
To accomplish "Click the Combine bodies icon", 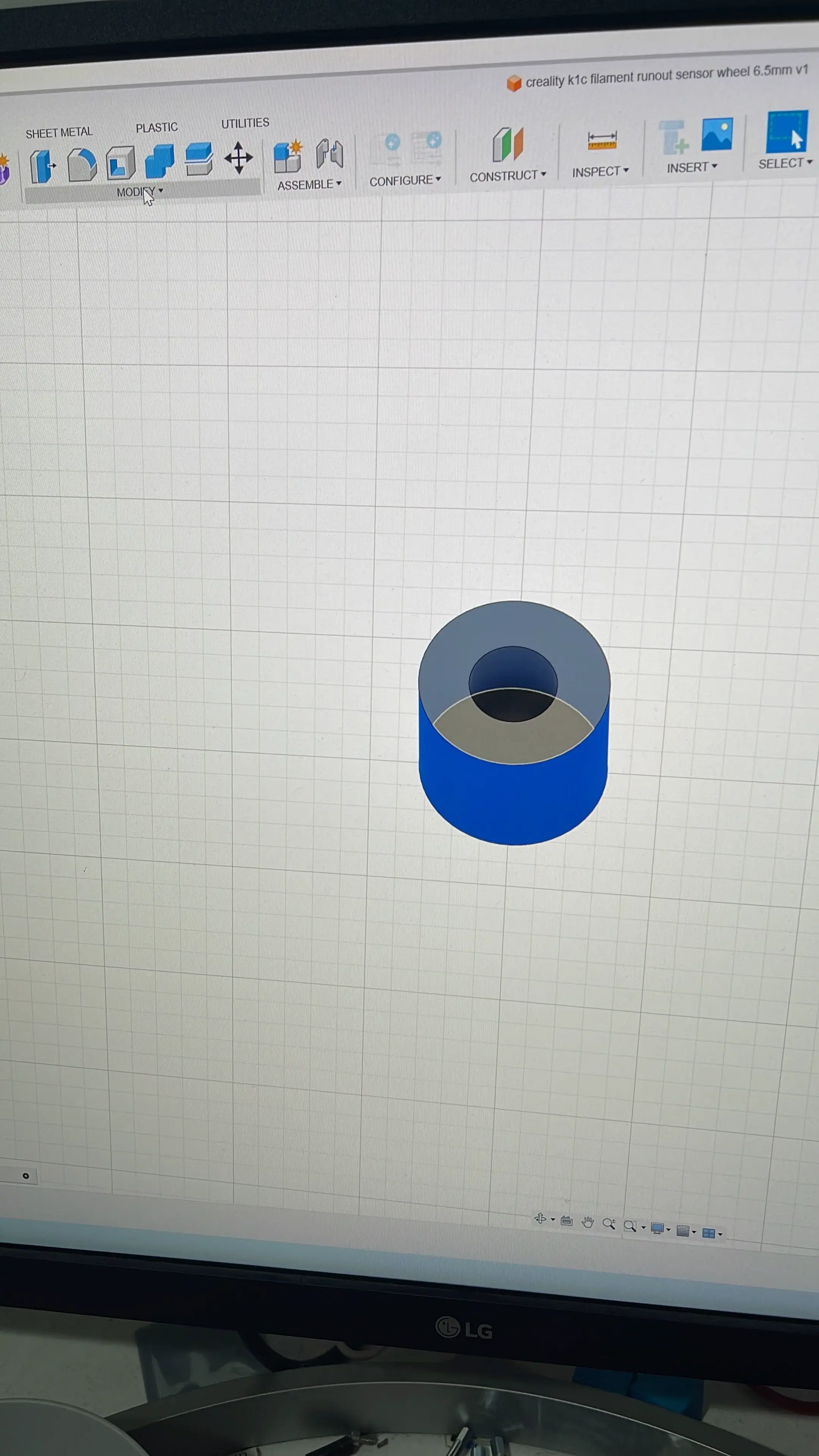I will tap(159, 161).
